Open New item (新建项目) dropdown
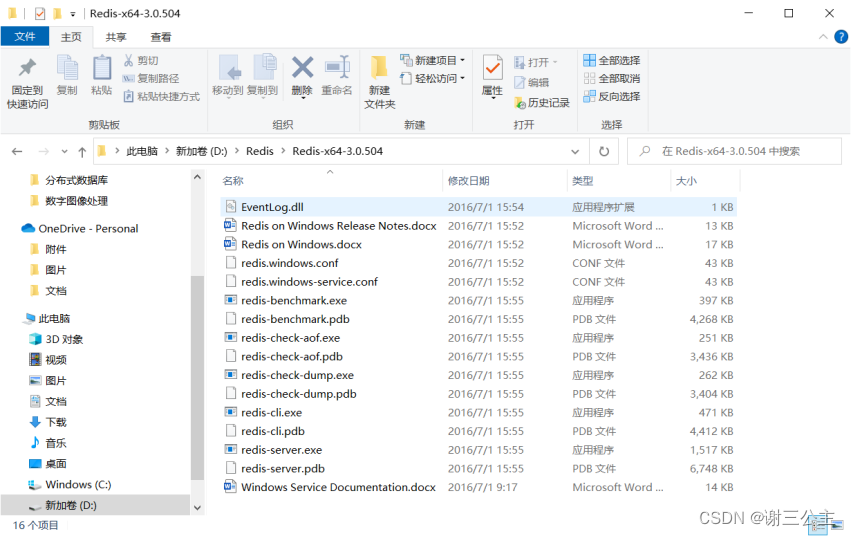This screenshot has width=851, height=536. (x=433, y=60)
